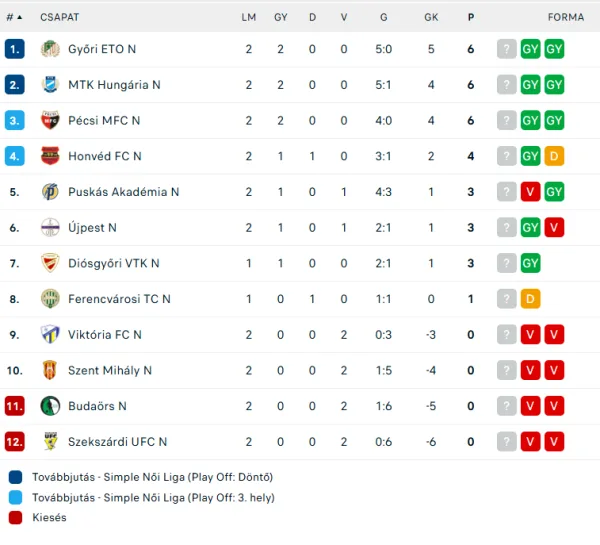Click the Győri ETO N team crest
This screenshot has width=600, height=545.
click(50, 49)
